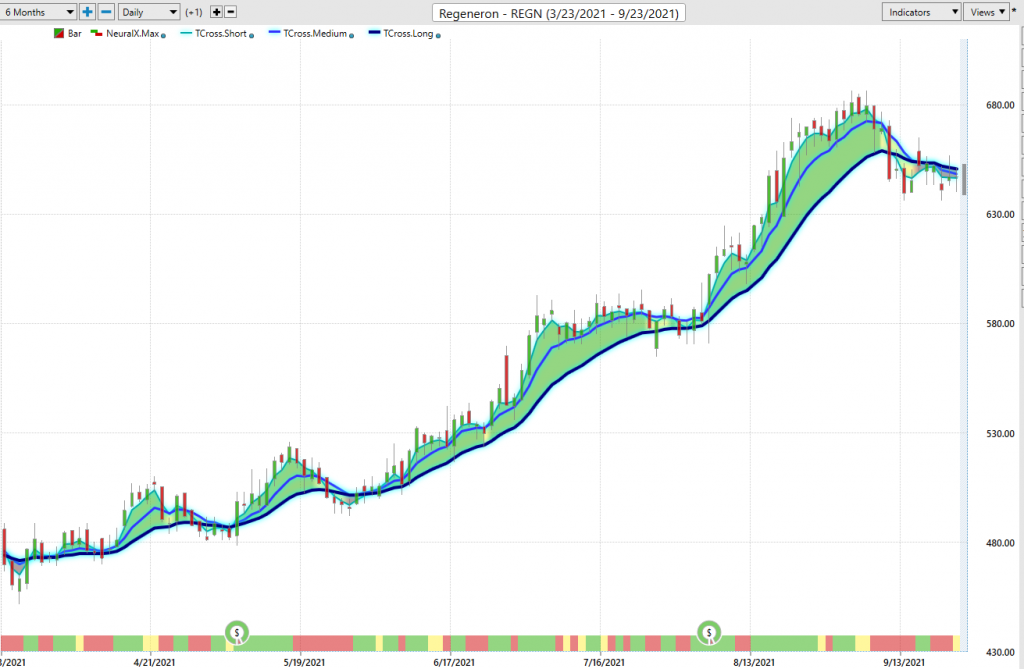1024x669 pixels.
Task: Click the 4/21/2021 date axis label
Action: click(154, 662)
